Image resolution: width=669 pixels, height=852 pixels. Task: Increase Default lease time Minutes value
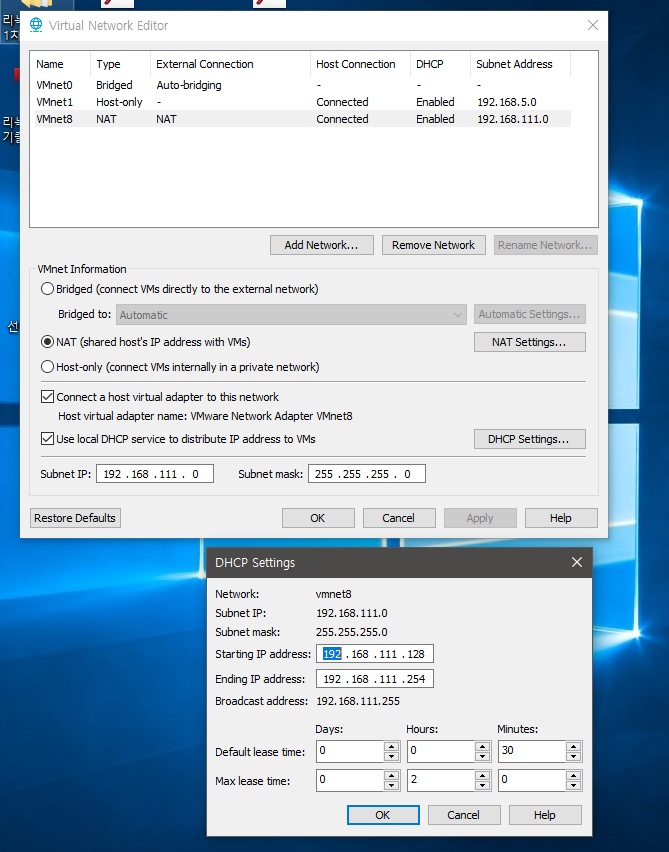[573, 746]
